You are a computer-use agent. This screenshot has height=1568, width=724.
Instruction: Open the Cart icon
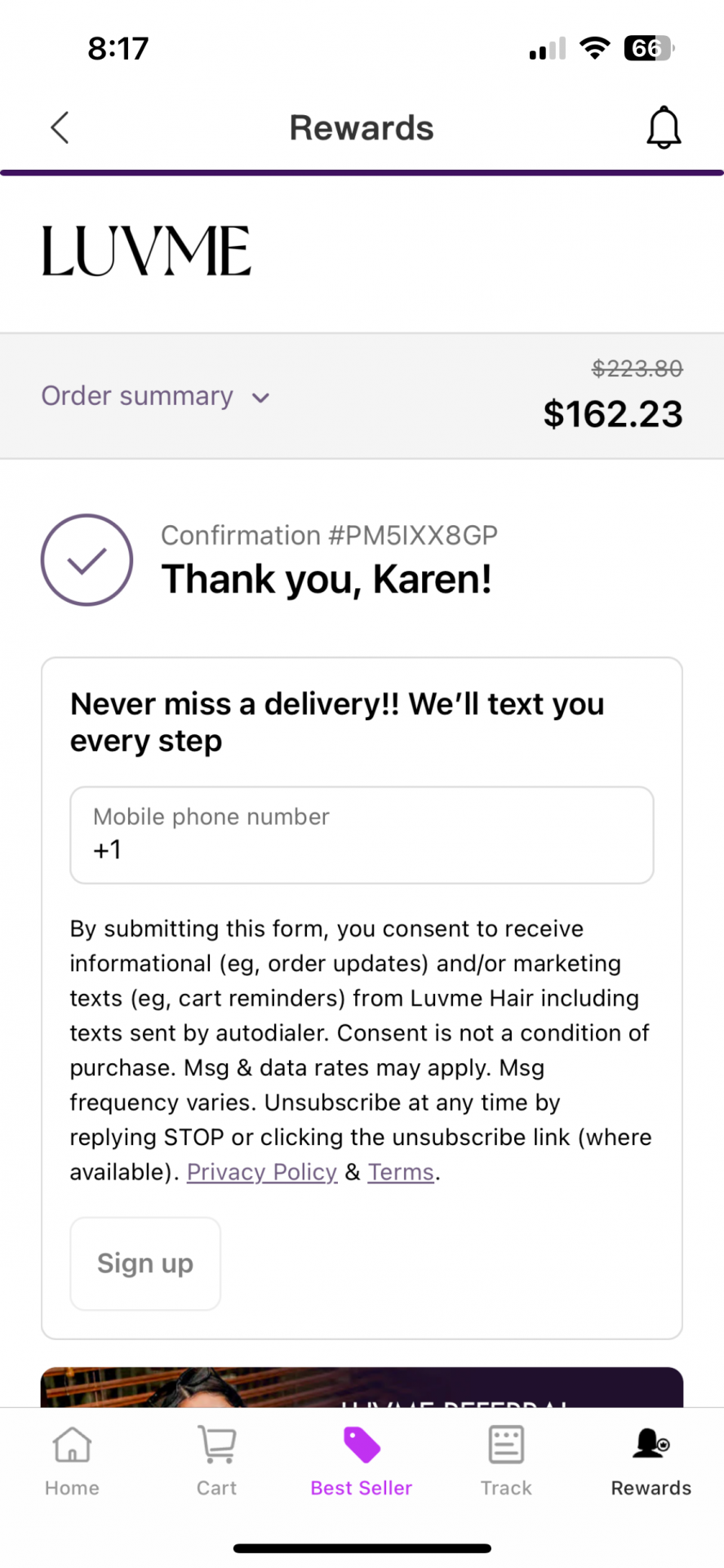(x=217, y=1445)
